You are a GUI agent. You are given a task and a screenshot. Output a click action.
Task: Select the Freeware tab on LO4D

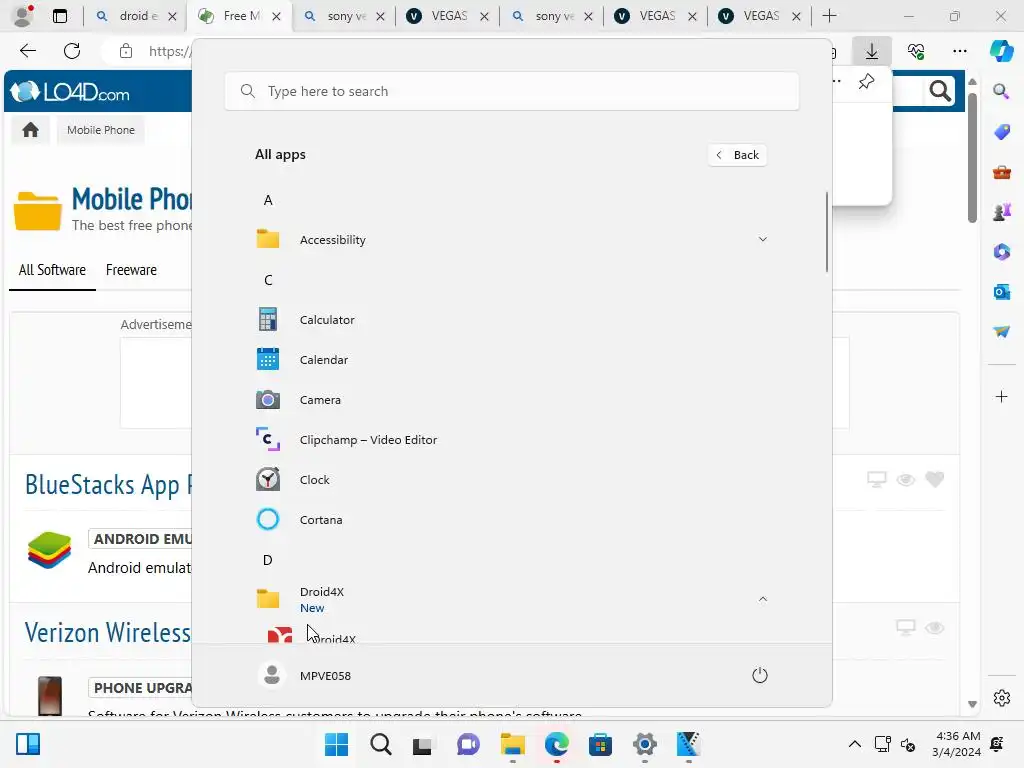(131, 270)
